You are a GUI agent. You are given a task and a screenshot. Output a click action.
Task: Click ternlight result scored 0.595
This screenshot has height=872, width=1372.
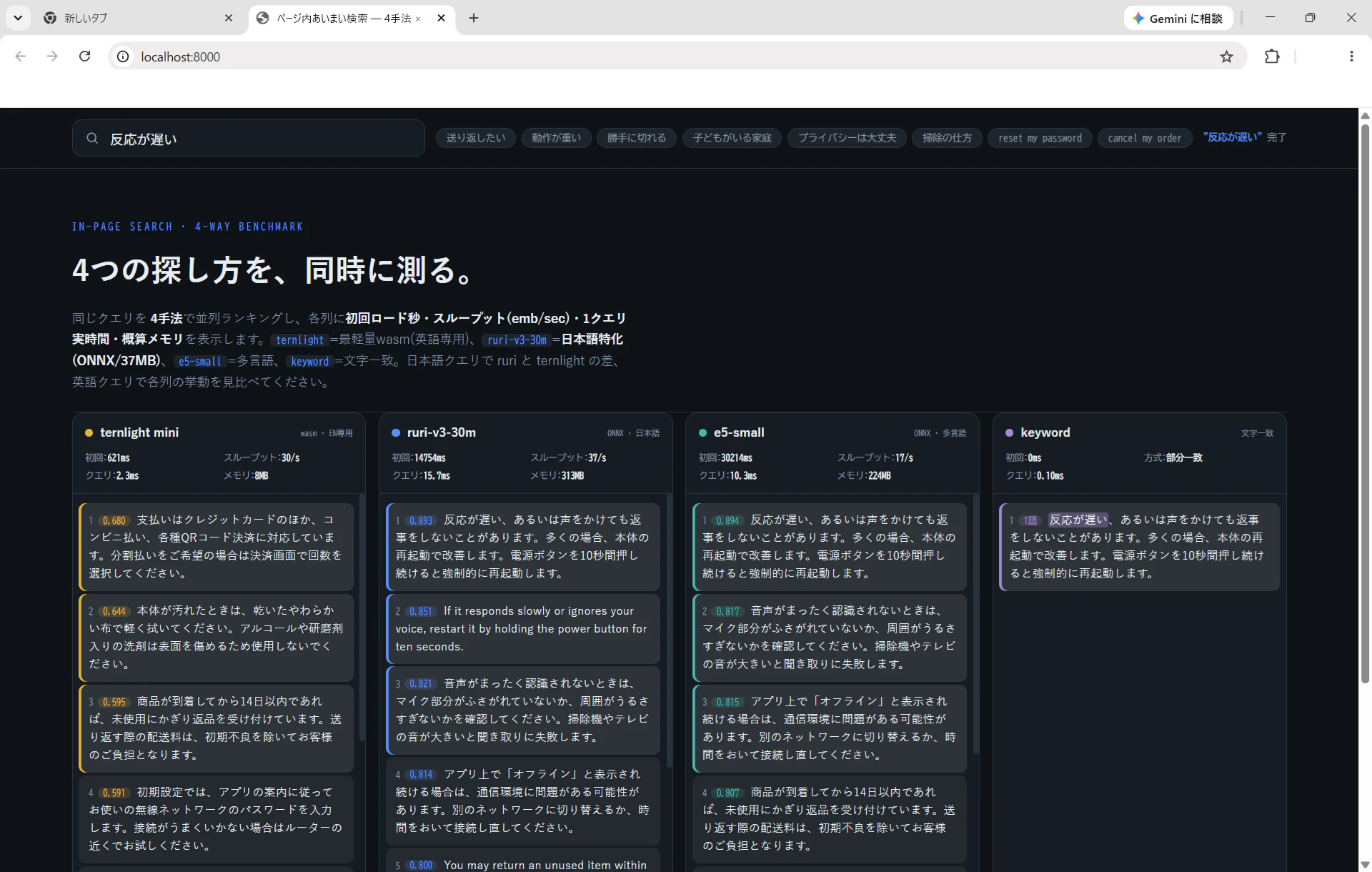(217, 728)
